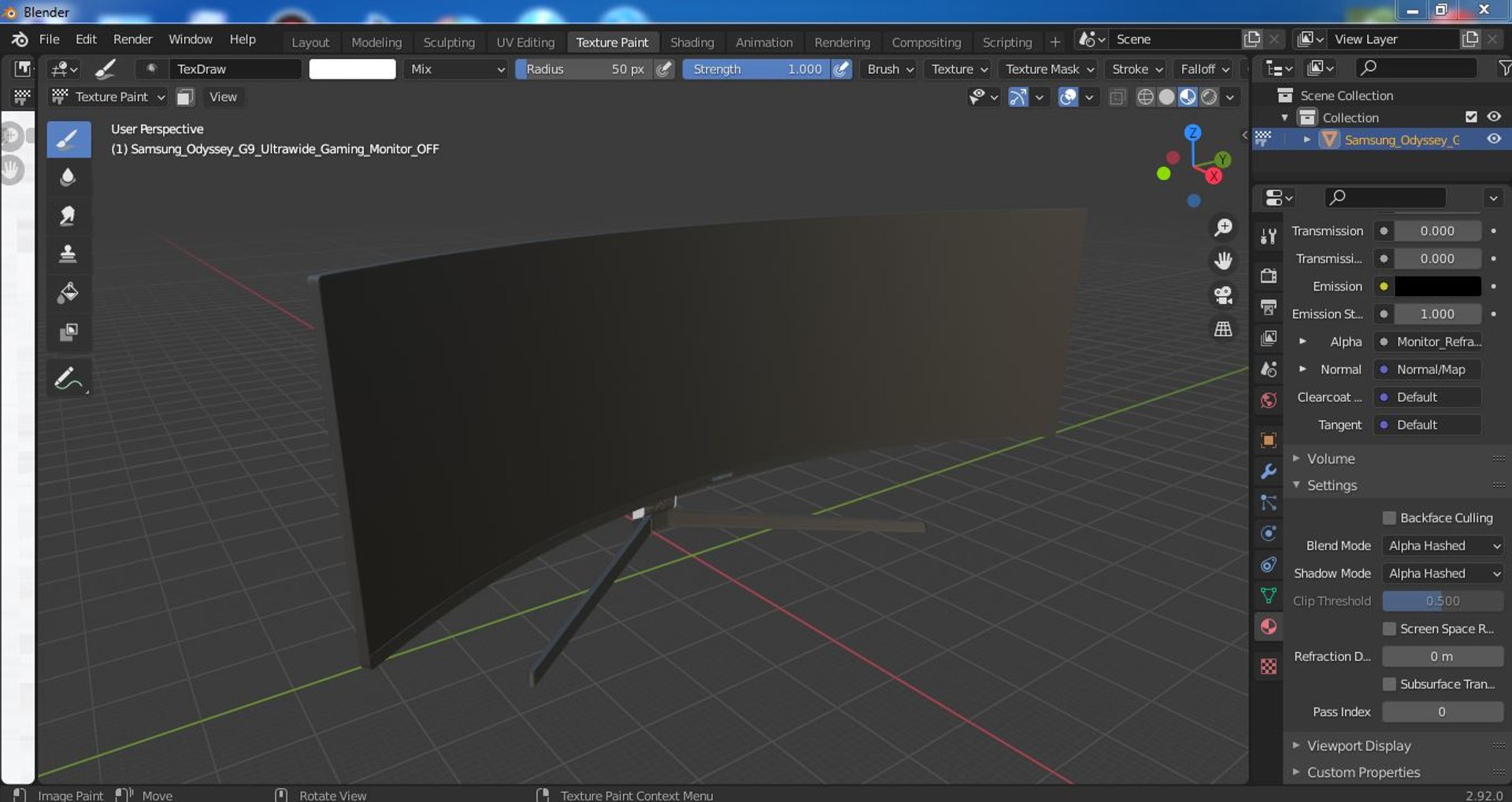This screenshot has height=802, width=1512.
Task: Enable Backface Culling checkbox
Action: pos(1389,518)
